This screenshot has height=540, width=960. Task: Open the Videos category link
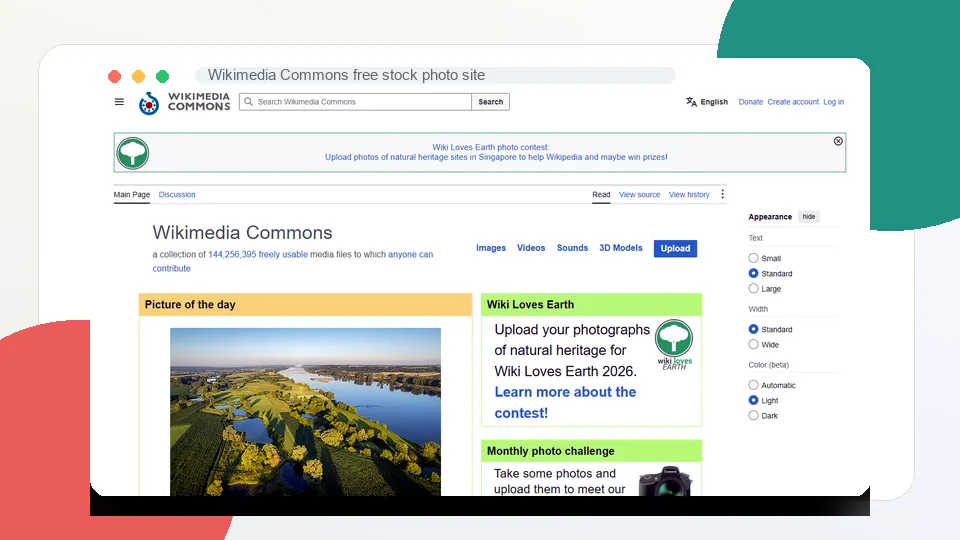click(531, 248)
